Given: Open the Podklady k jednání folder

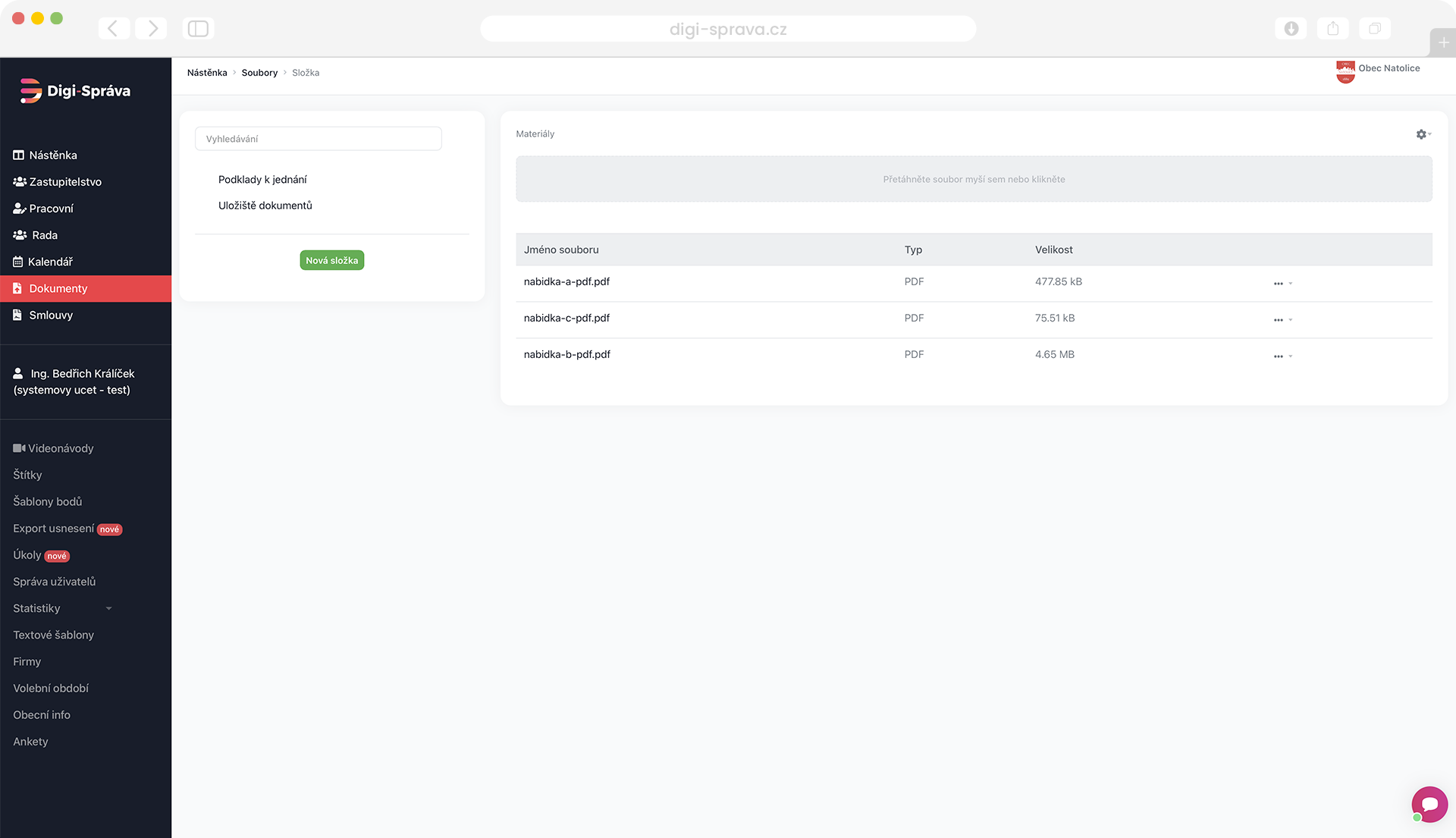Looking at the screenshot, I should (262, 180).
